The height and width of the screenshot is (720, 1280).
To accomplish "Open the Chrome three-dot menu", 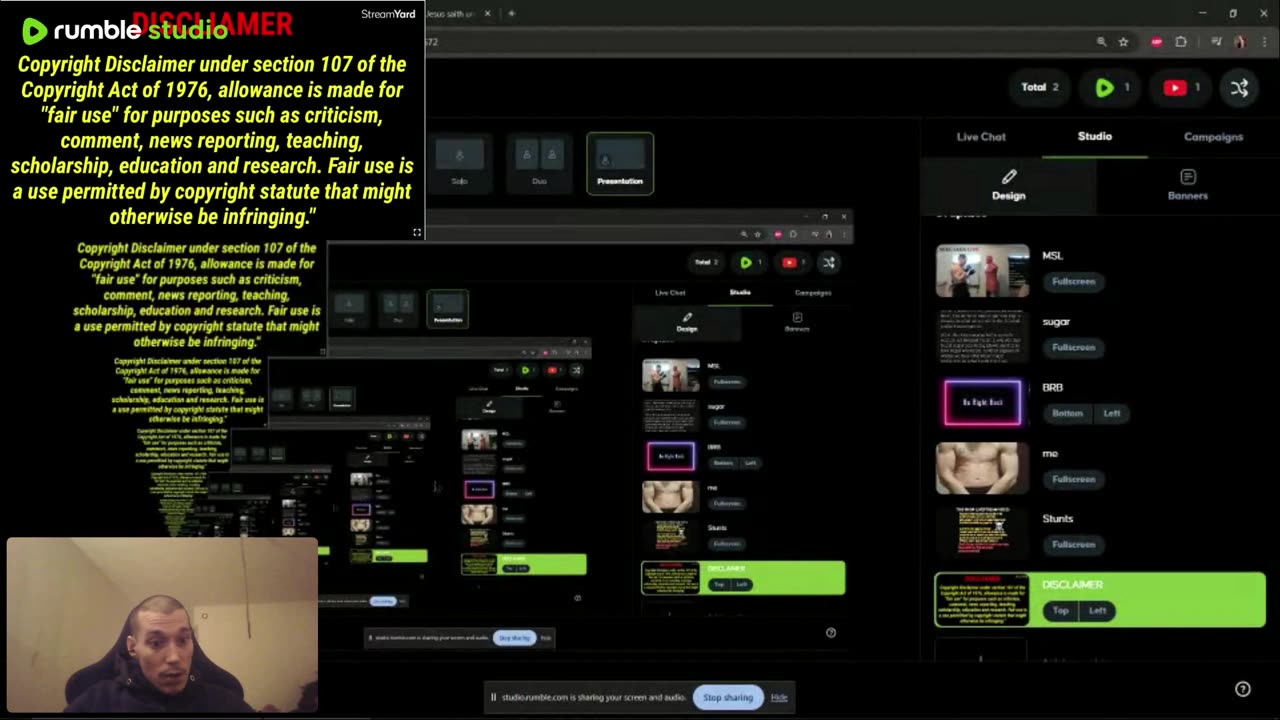I will pyautogui.click(x=1265, y=42).
